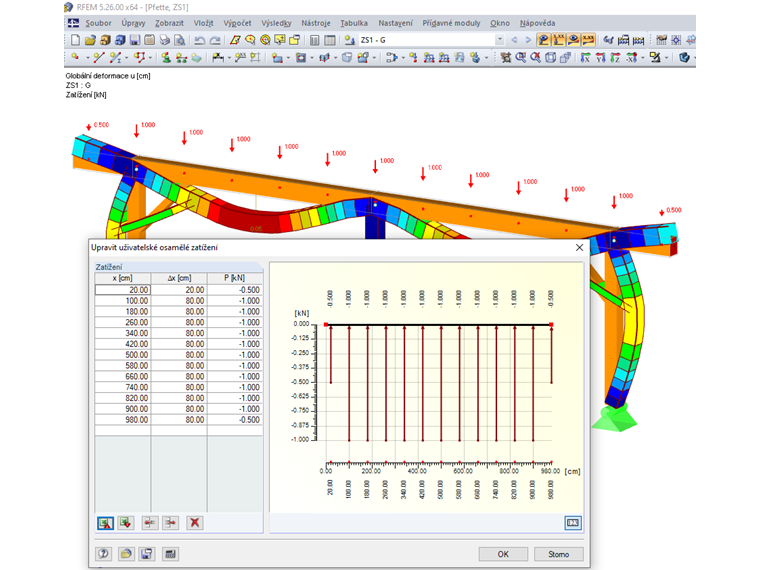The image size is (760, 570).
Task: Open dialog Help question mark icon
Action: (x=103, y=554)
